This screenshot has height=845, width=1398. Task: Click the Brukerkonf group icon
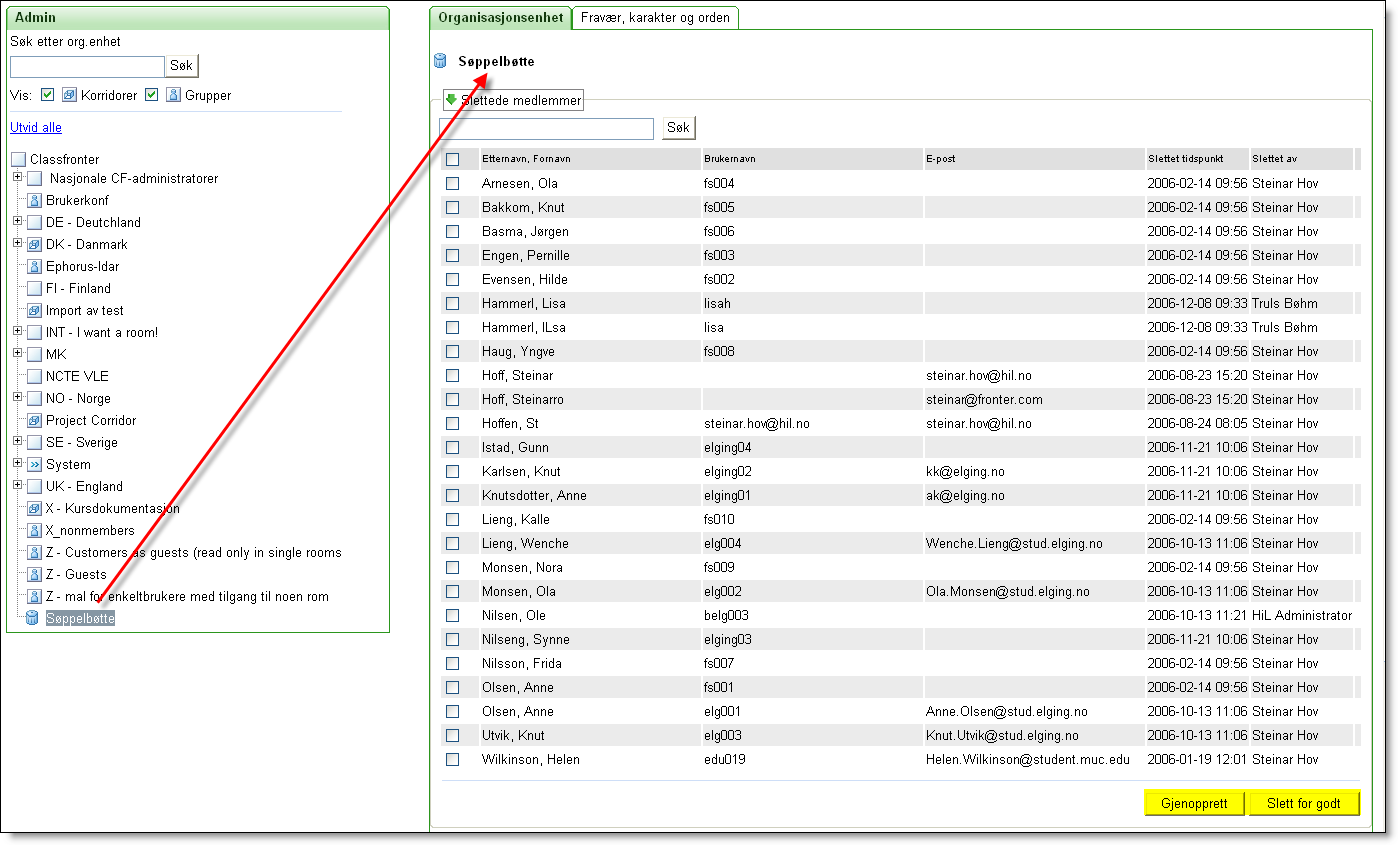point(34,200)
